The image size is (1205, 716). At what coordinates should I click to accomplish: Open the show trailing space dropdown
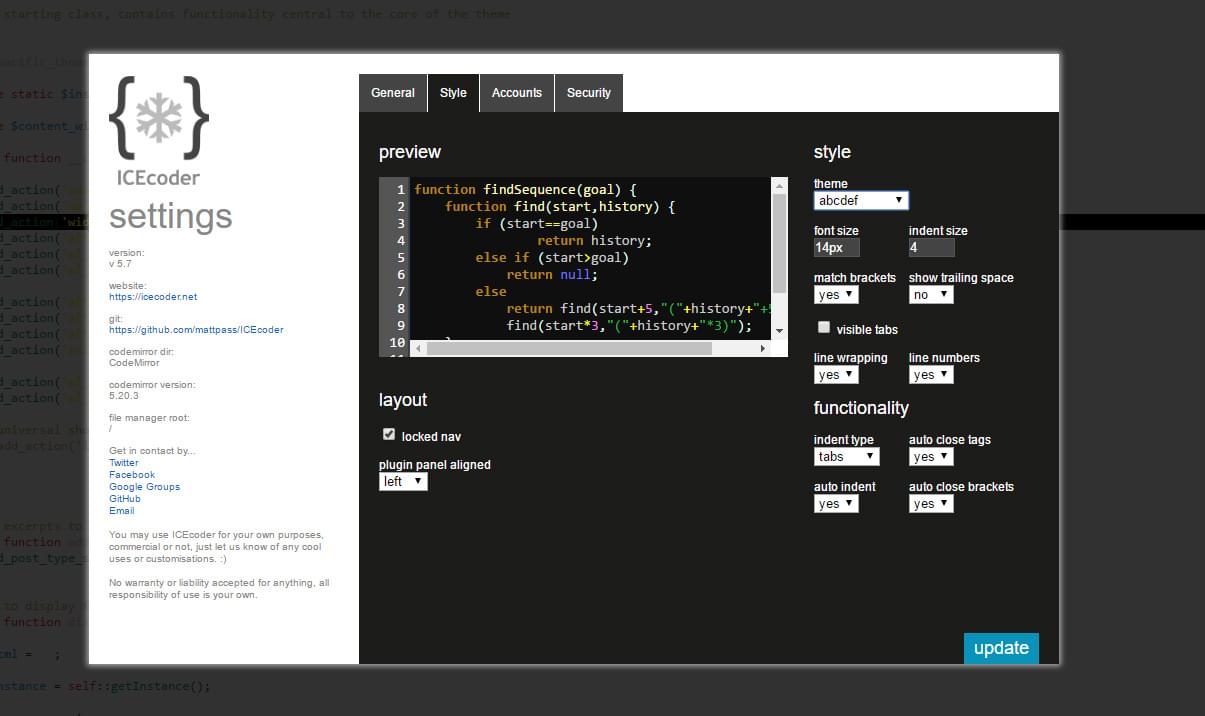pos(931,295)
